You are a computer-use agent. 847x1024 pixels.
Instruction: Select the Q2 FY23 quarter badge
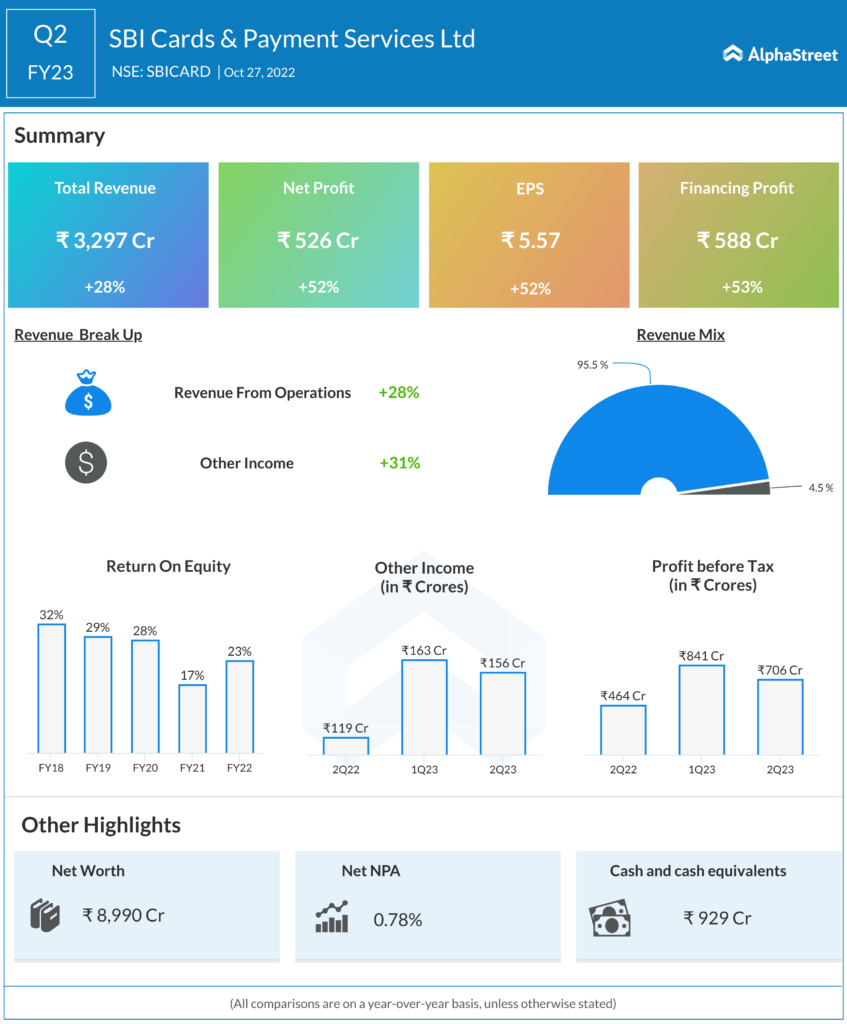point(51,54)
